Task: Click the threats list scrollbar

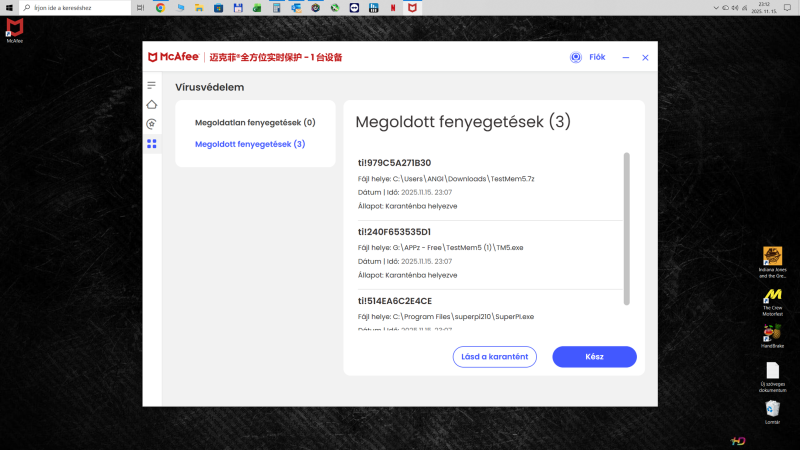Action: [627, 229]
